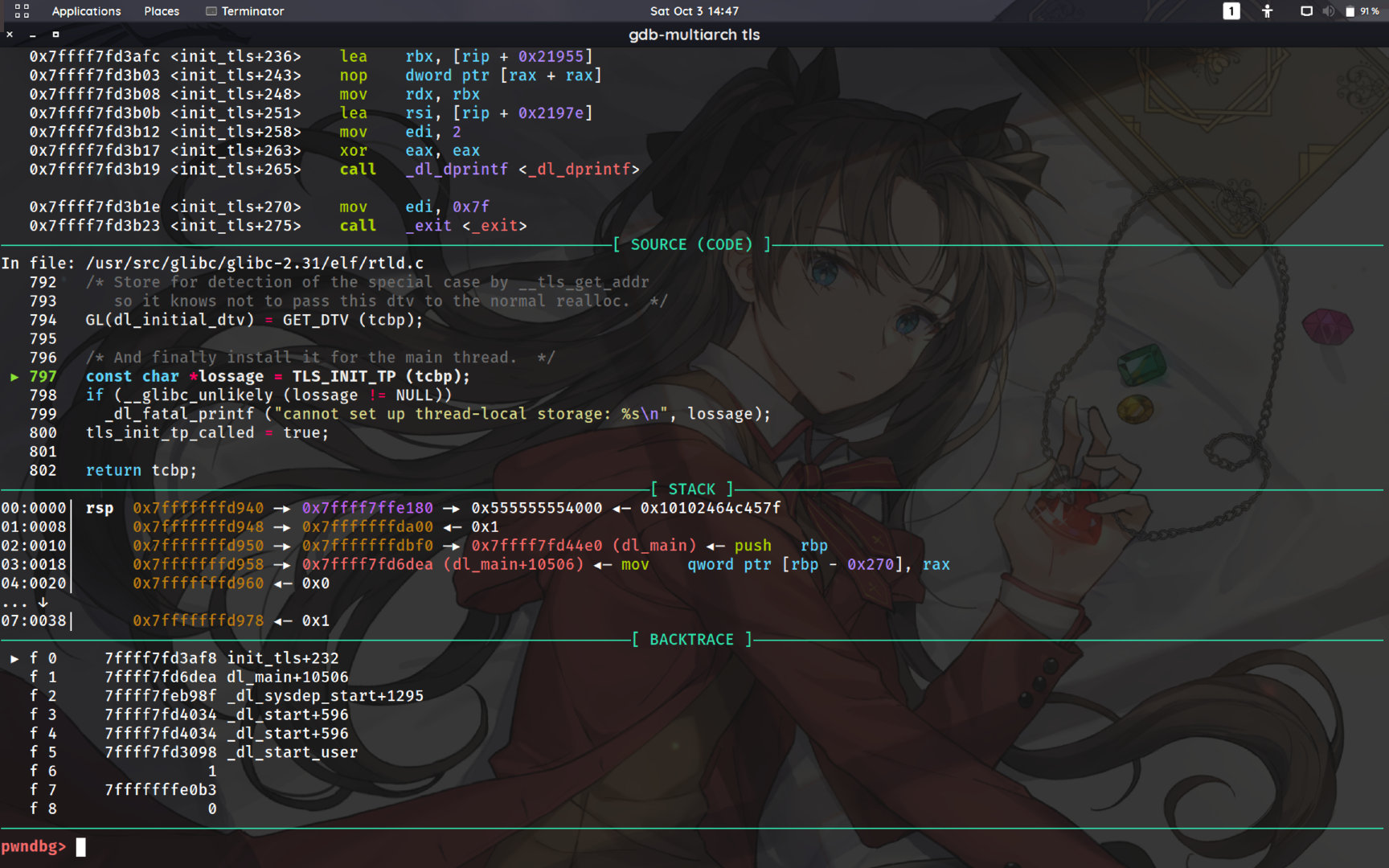The height and width of the screenshot is (868, 1389).
Task: Click the nop dword ptr instruction
Action: [470, 76]
